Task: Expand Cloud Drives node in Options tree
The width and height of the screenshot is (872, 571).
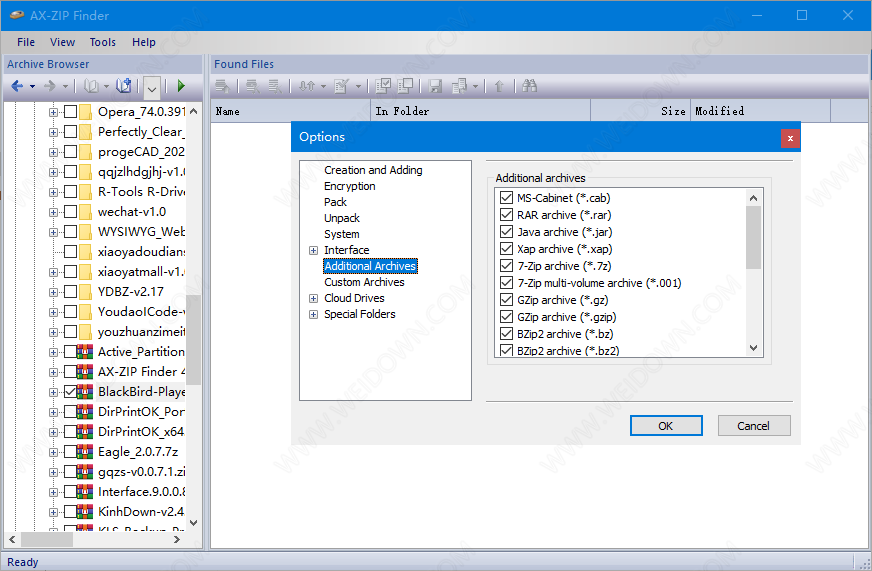Action: tap(314, 299)
